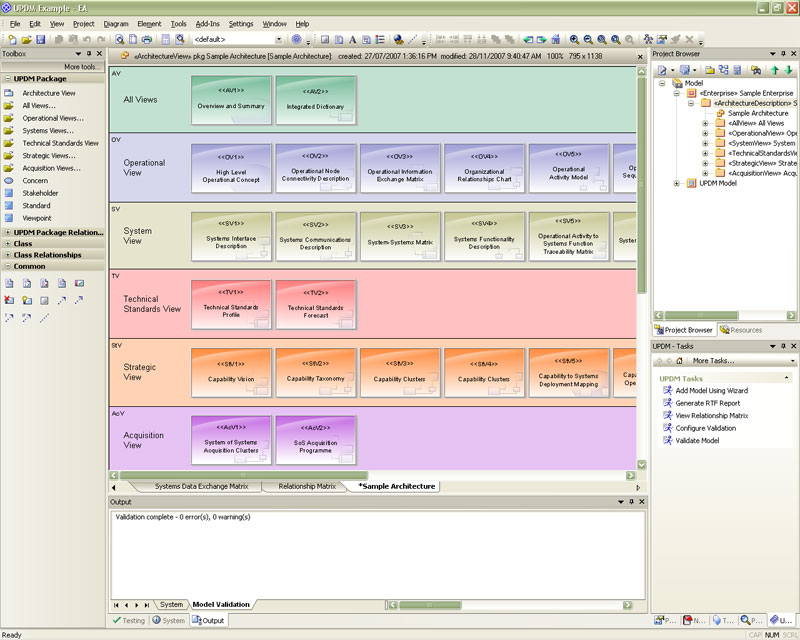Expand the UPDM Model tree node

677,183
